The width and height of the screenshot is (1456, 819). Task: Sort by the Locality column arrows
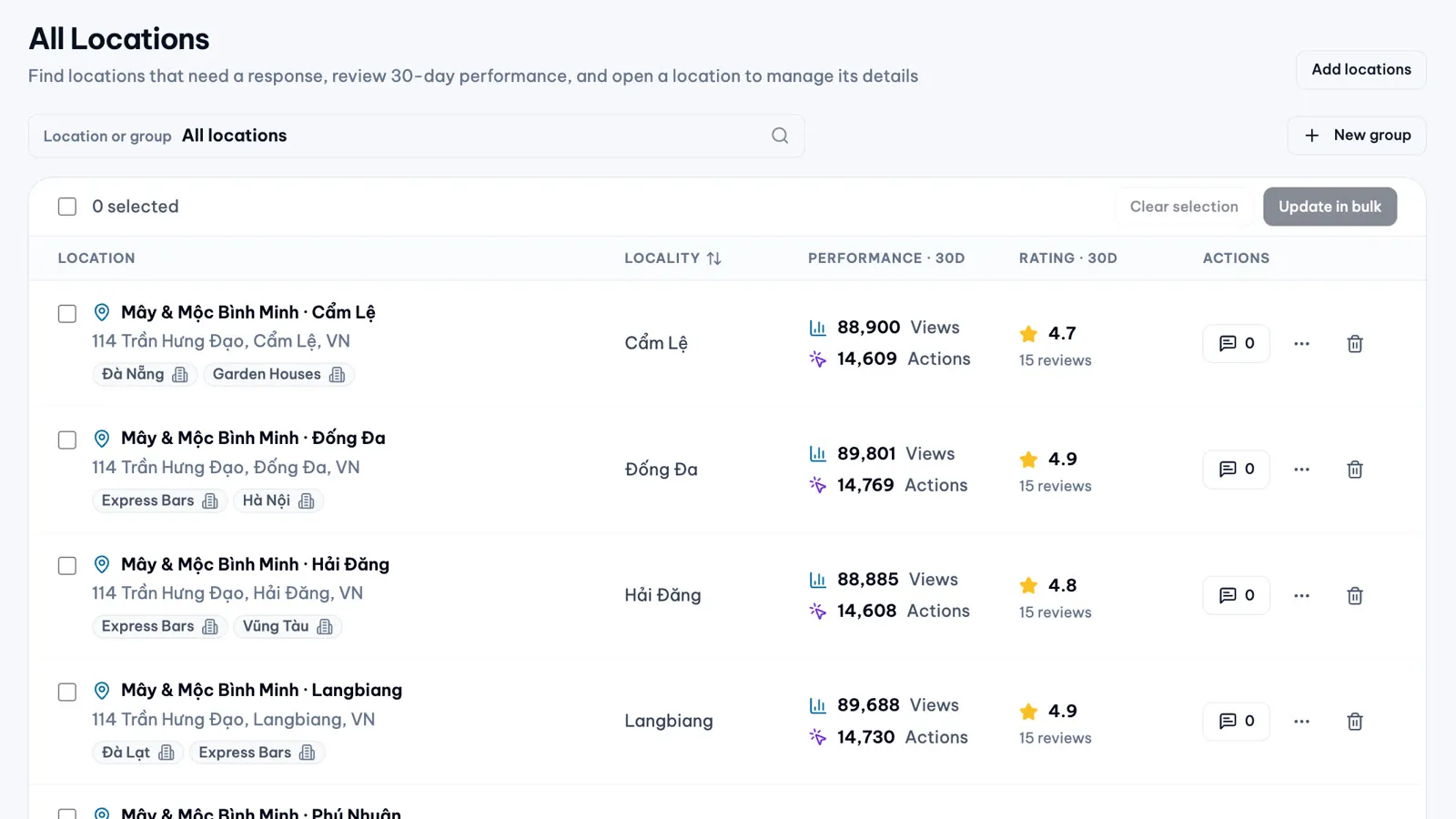[x=713, y=258]
